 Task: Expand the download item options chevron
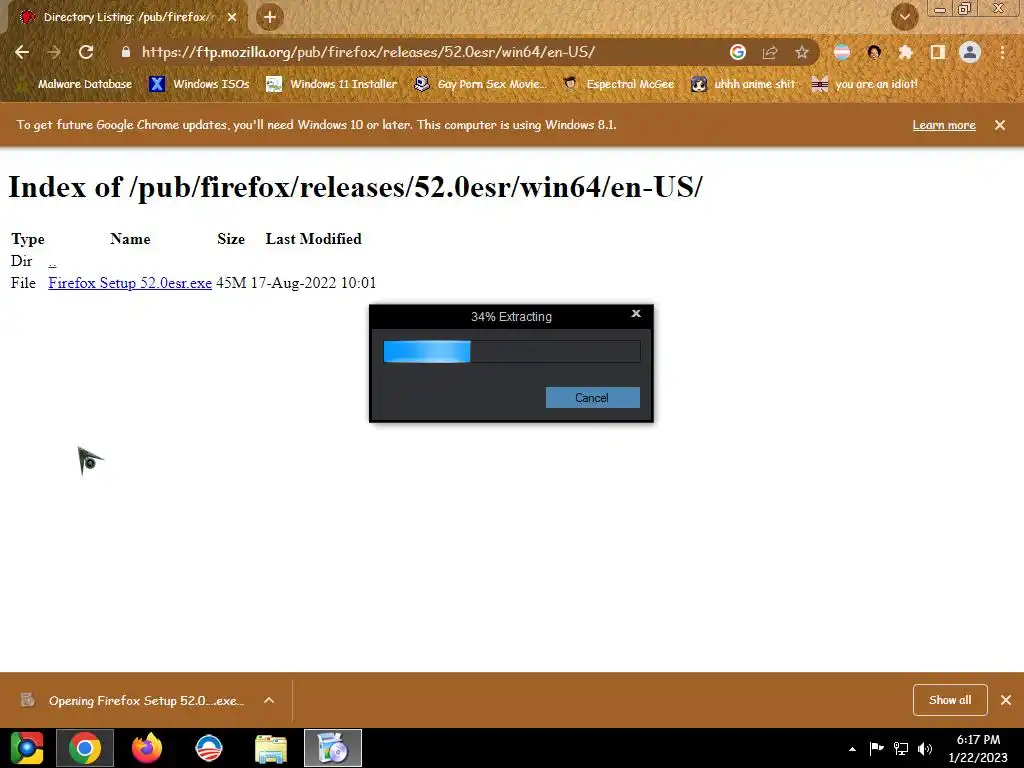(269, 700)
